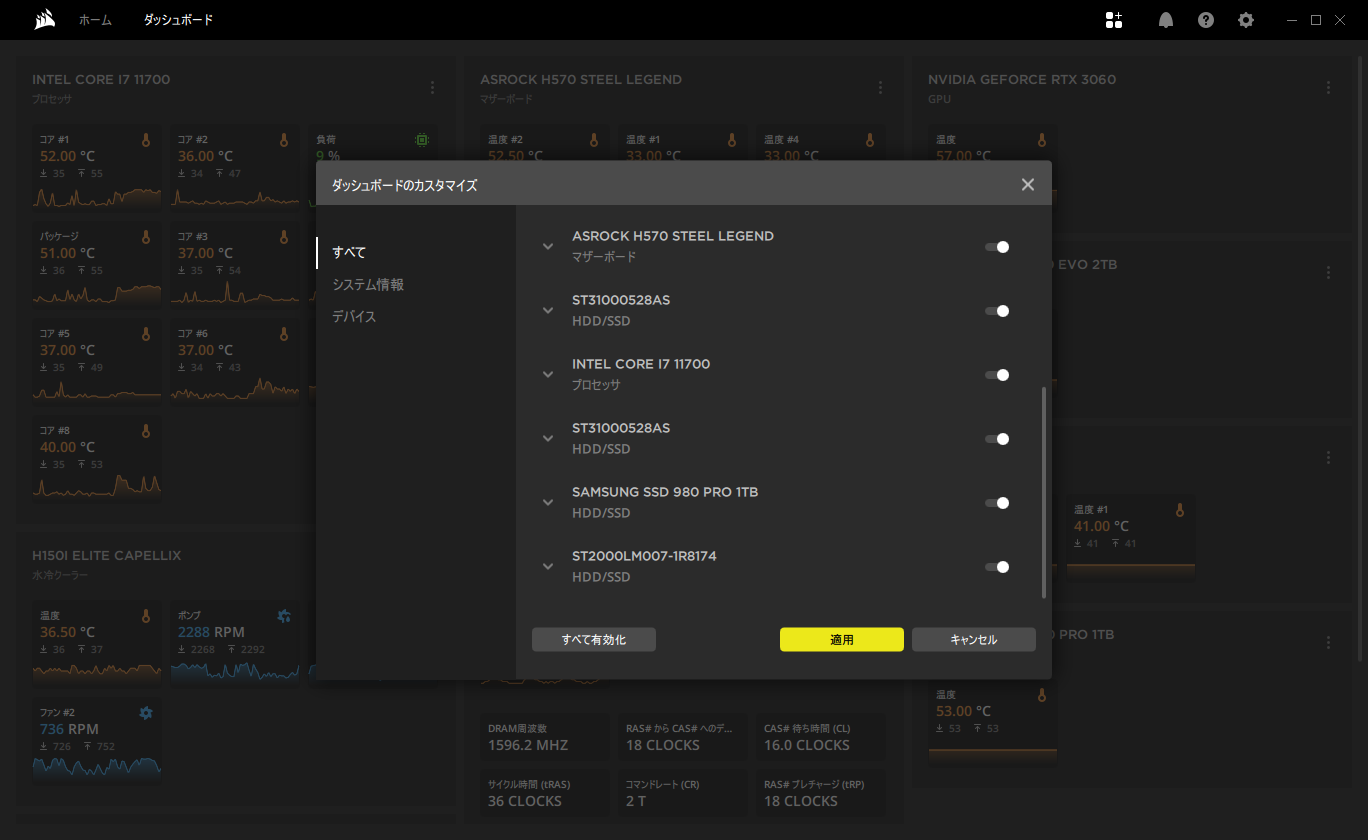Viewport: 1368px width, 840px height.
Task: Expand ST31000528AS chevron above INTEL CORE row
Action: coord(548,310)
